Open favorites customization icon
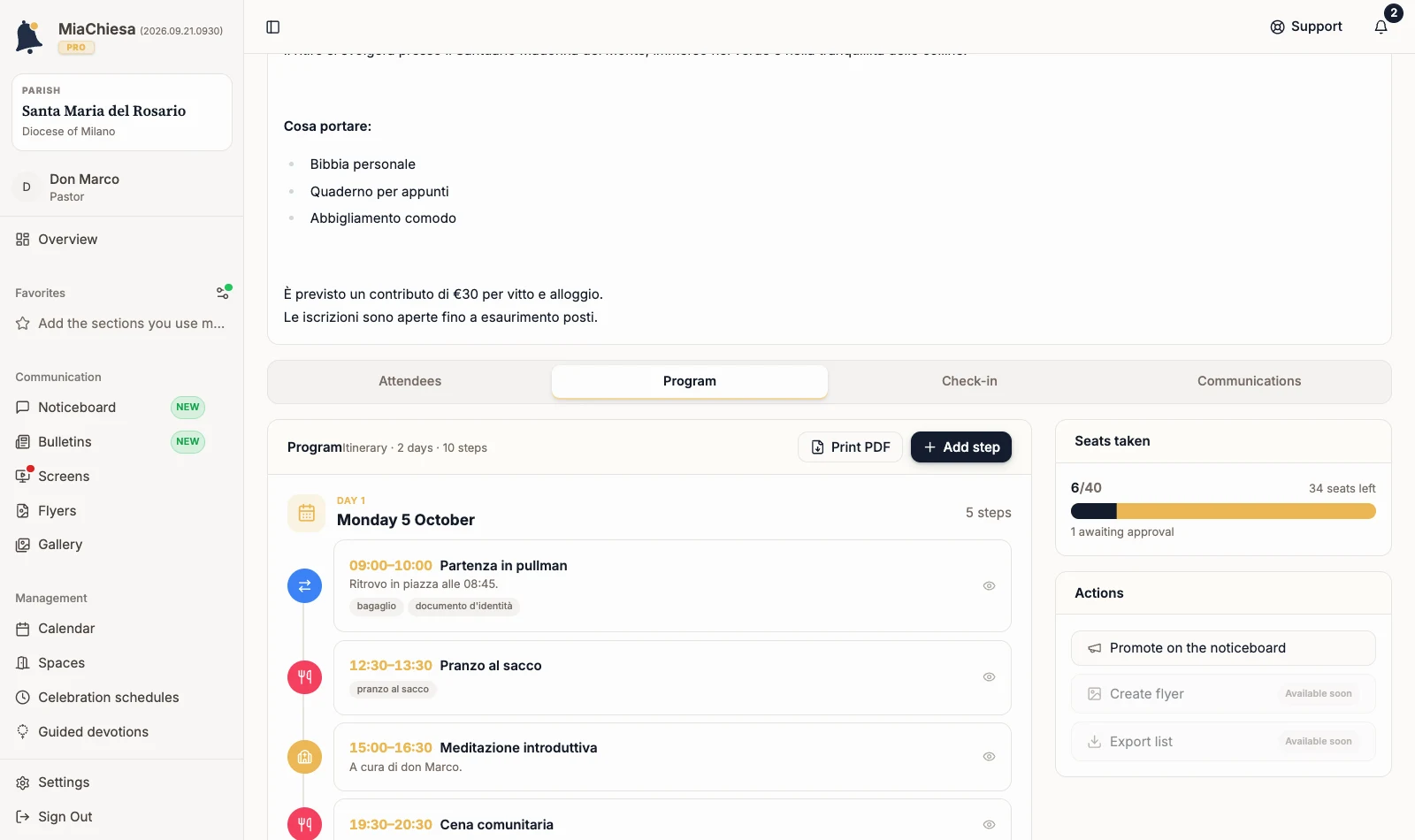The width and height of the screenshot is (1415, 840). point(224,293)
